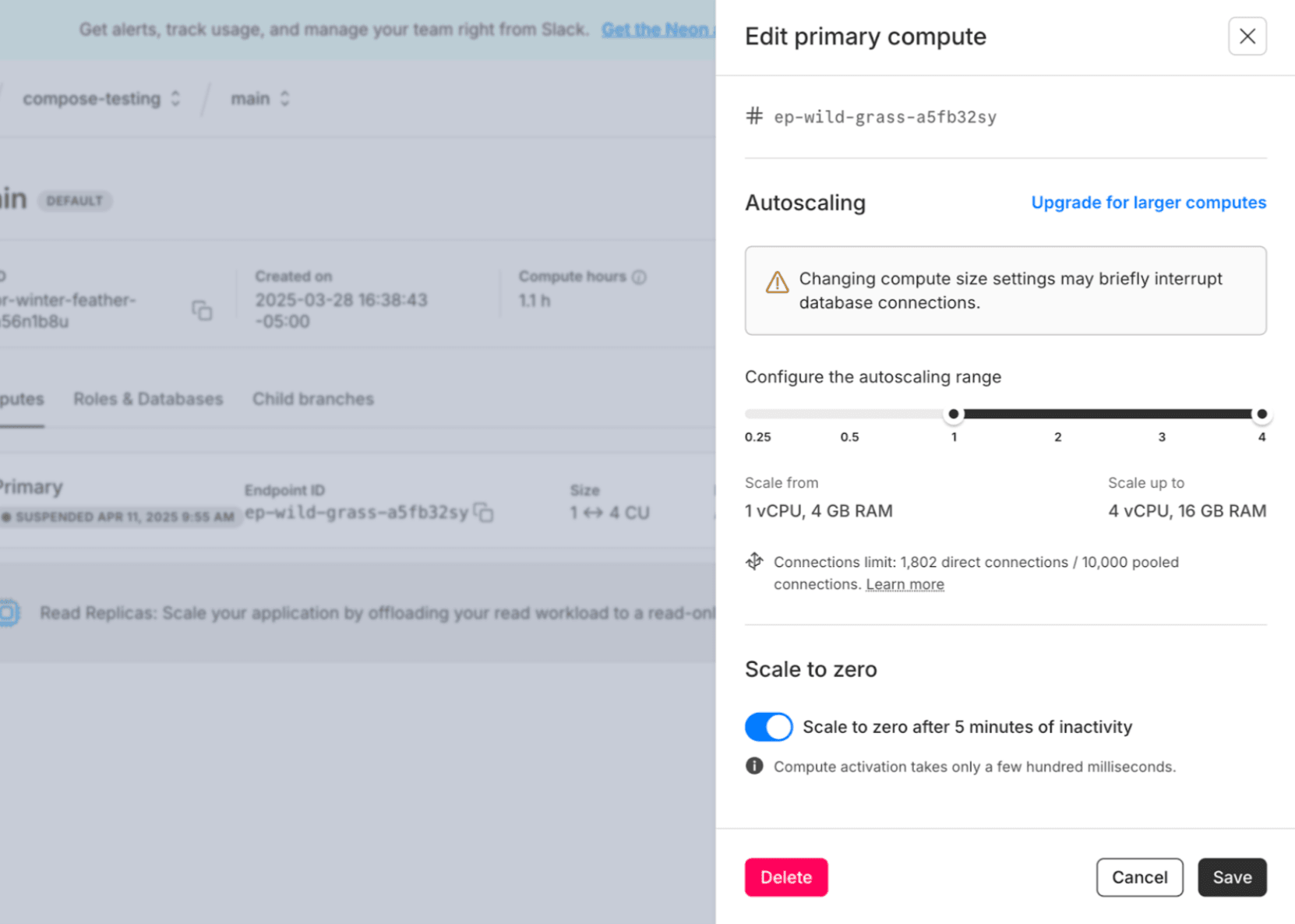Click the warning triangle icon
The image size is (1295, 924).
pyautogui.click(x=777, y=282)
